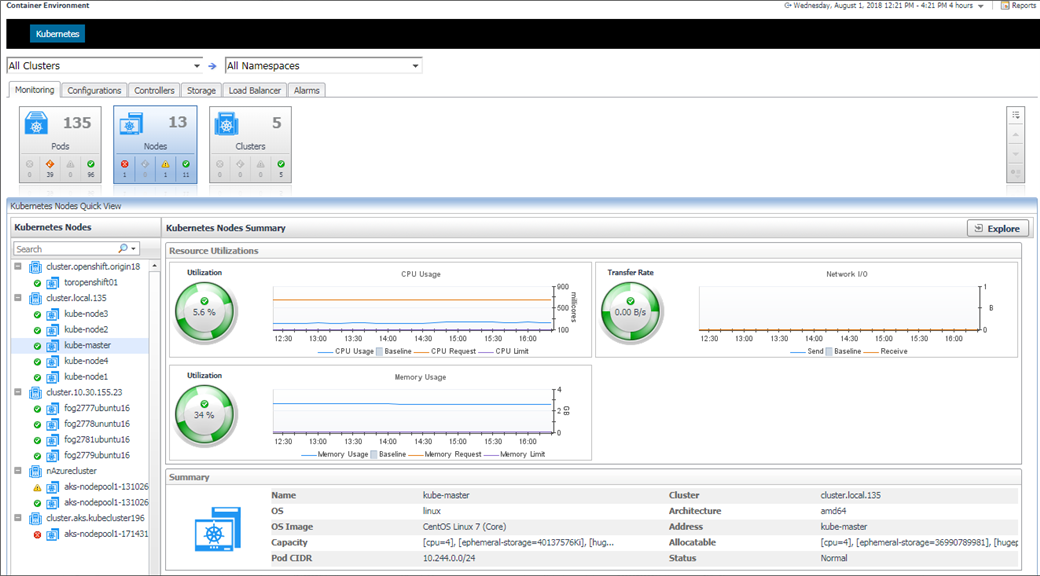Viewport: 1040px width, 576px height.
Task: Collapse the cluster.10.30.155.23 tree node
Action: click(18, 392)
